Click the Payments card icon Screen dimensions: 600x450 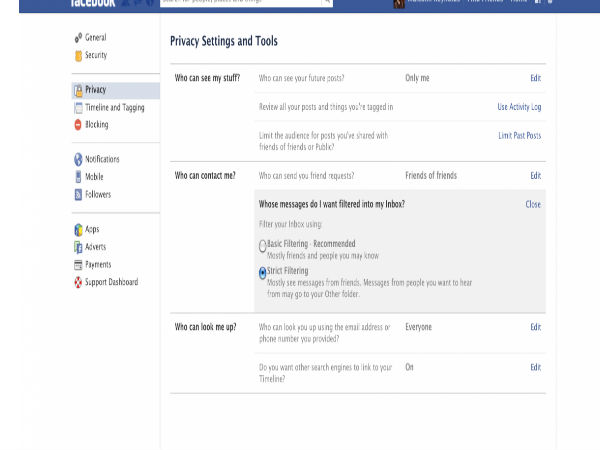[78, 265]
